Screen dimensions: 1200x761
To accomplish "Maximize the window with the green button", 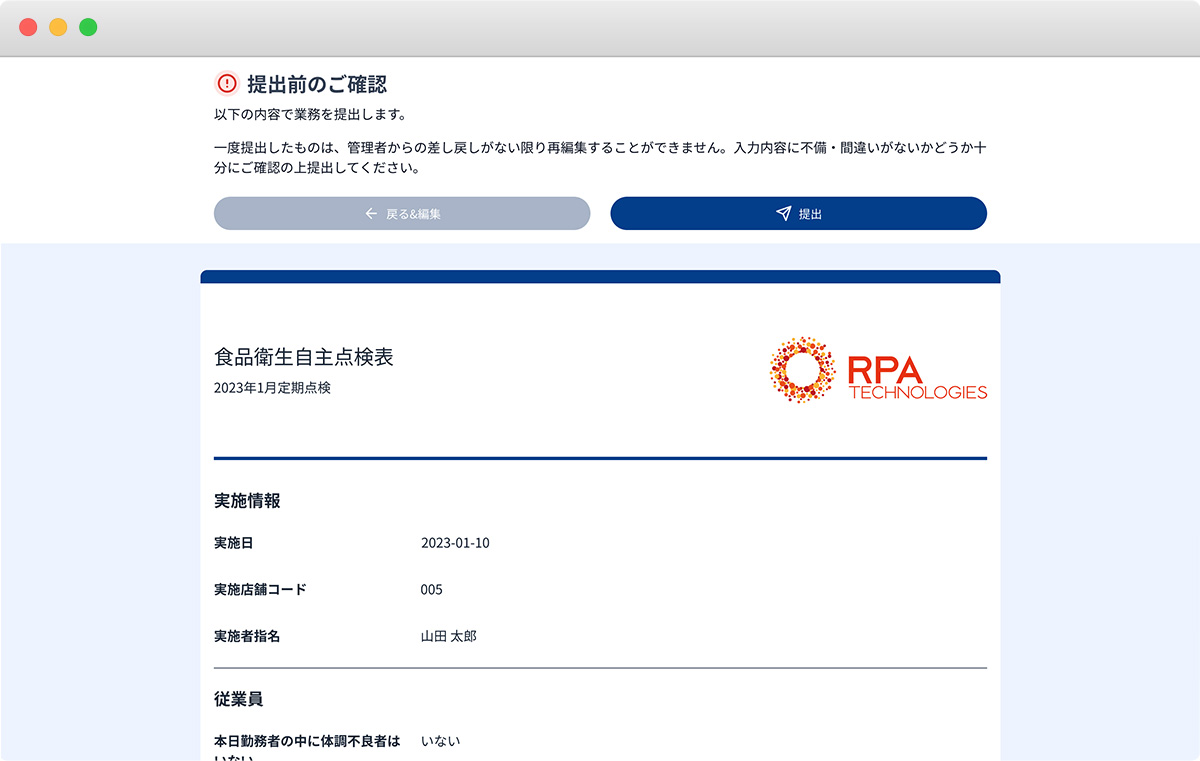I will [88, 27].
